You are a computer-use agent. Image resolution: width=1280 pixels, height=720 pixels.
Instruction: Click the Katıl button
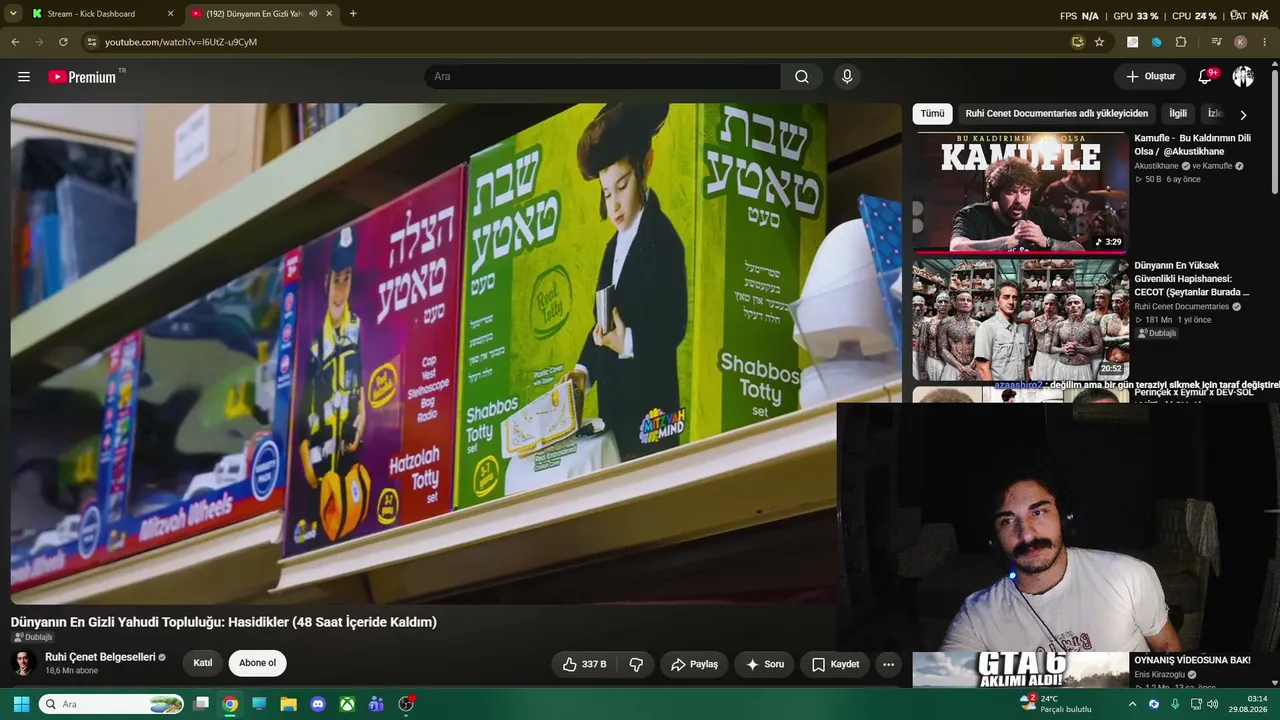click(x=203, y=663)
